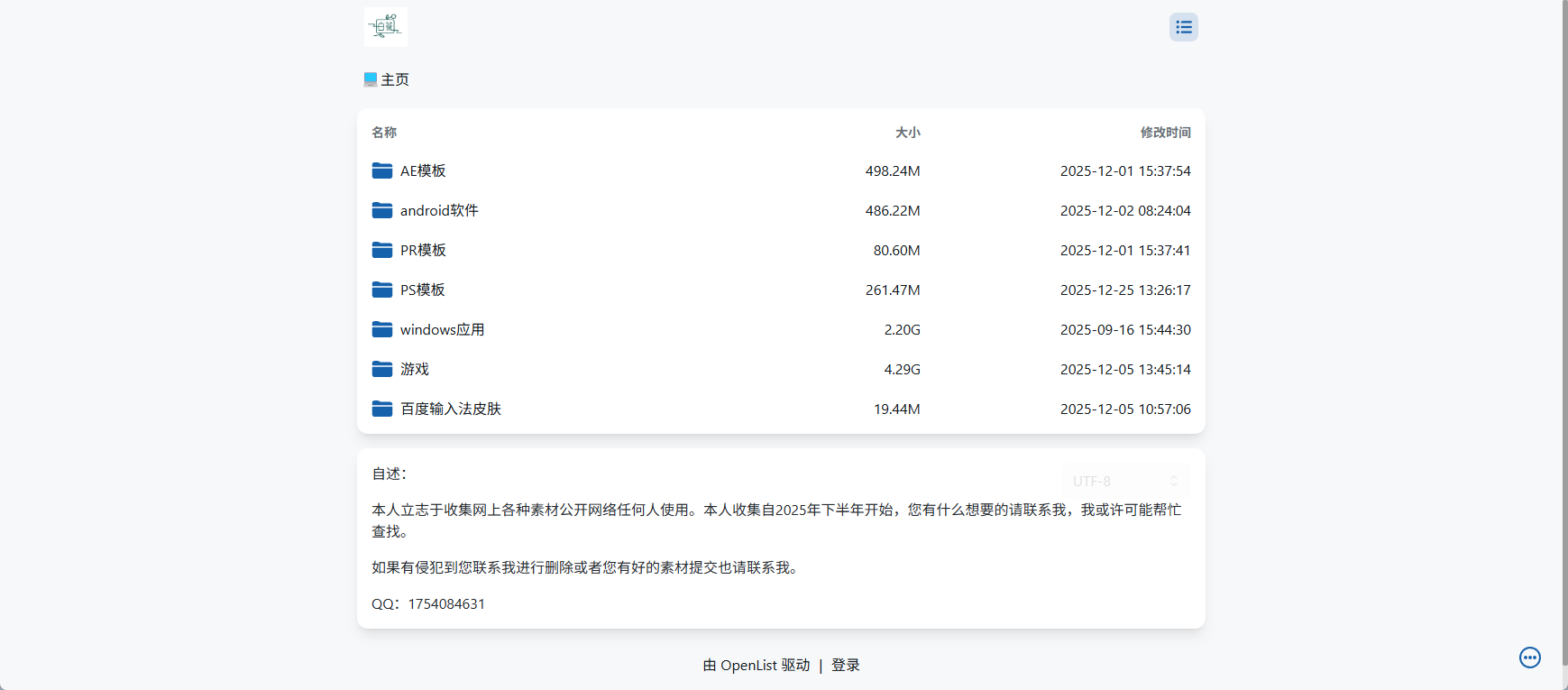Open the 百度输入法皮肤 folder
This screenshot has width=1568, height=690.
click(x=781, y=409)
